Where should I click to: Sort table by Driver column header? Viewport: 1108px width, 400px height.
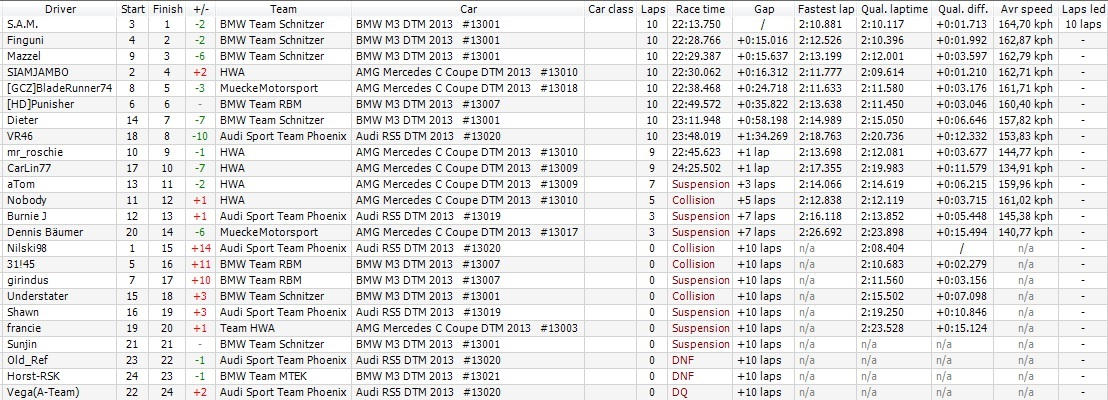click(60, 8)
